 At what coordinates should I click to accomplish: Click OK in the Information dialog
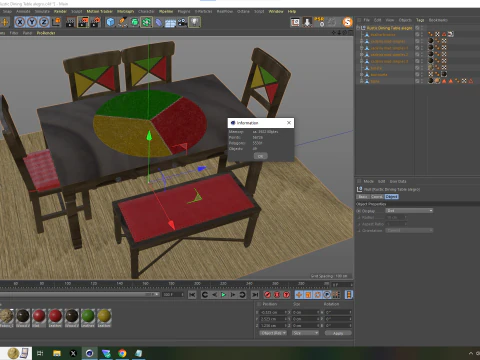point(260,156)
